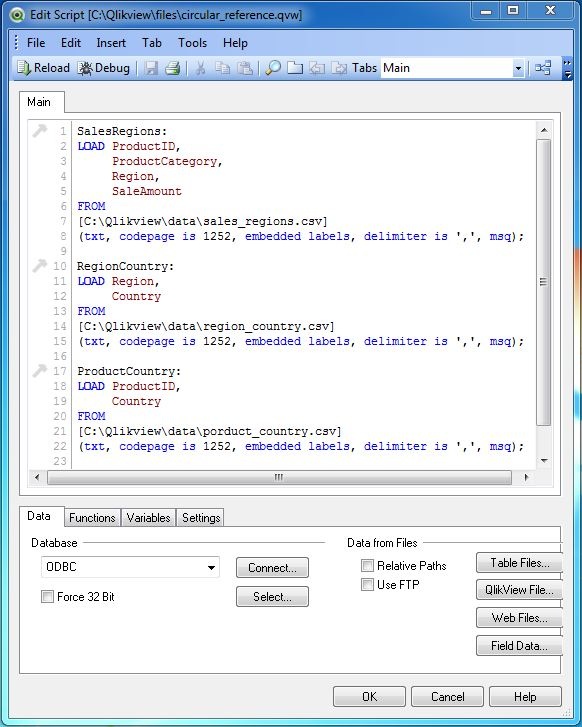This screenshot has width=582, height=727.
Task: Click the Help button at bottom
Action: (525, 696)
